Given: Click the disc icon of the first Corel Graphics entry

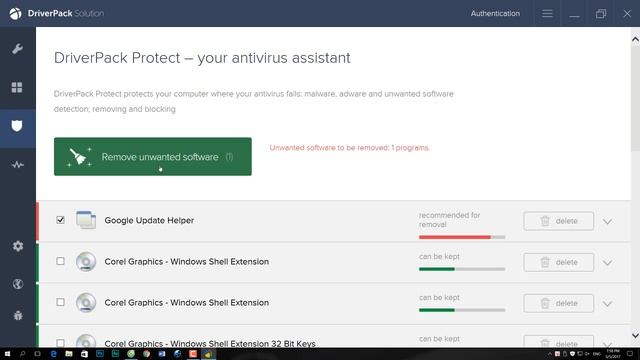Looking at the screenshot, I should pyautogui.click(x=86, y=262).
